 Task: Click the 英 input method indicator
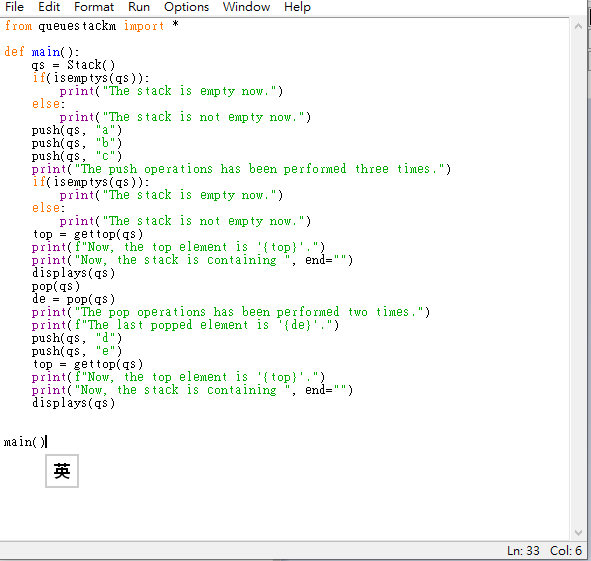(62, 471)
